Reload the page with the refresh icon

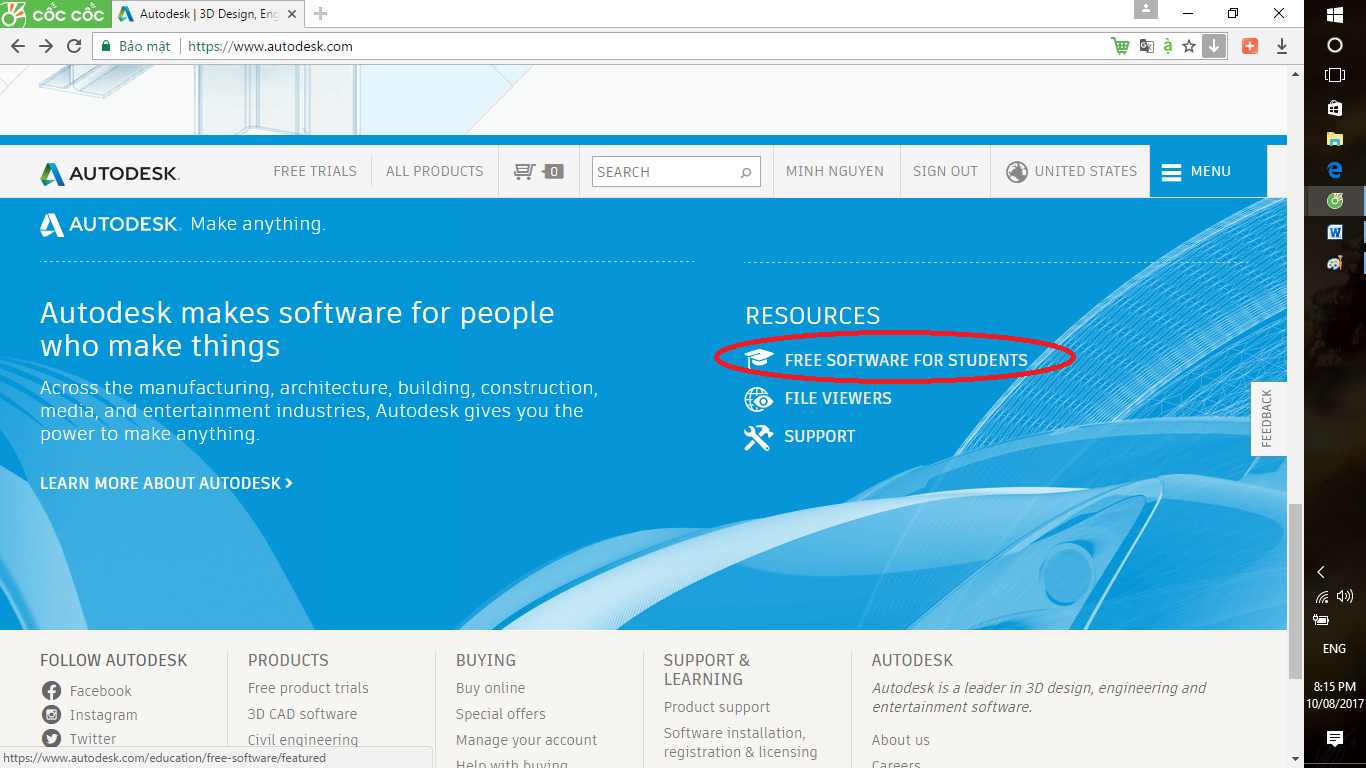[x=74, y=46]
